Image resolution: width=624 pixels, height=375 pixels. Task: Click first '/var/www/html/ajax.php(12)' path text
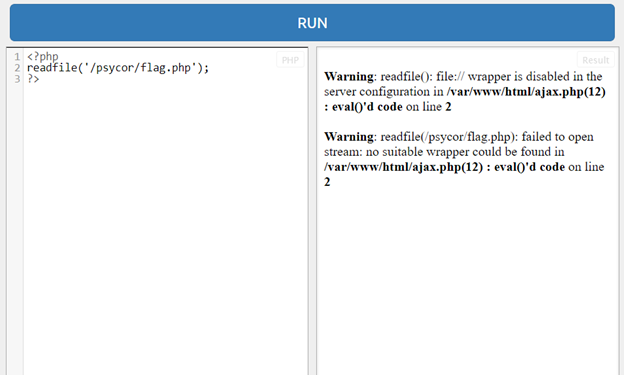(526, 92)
